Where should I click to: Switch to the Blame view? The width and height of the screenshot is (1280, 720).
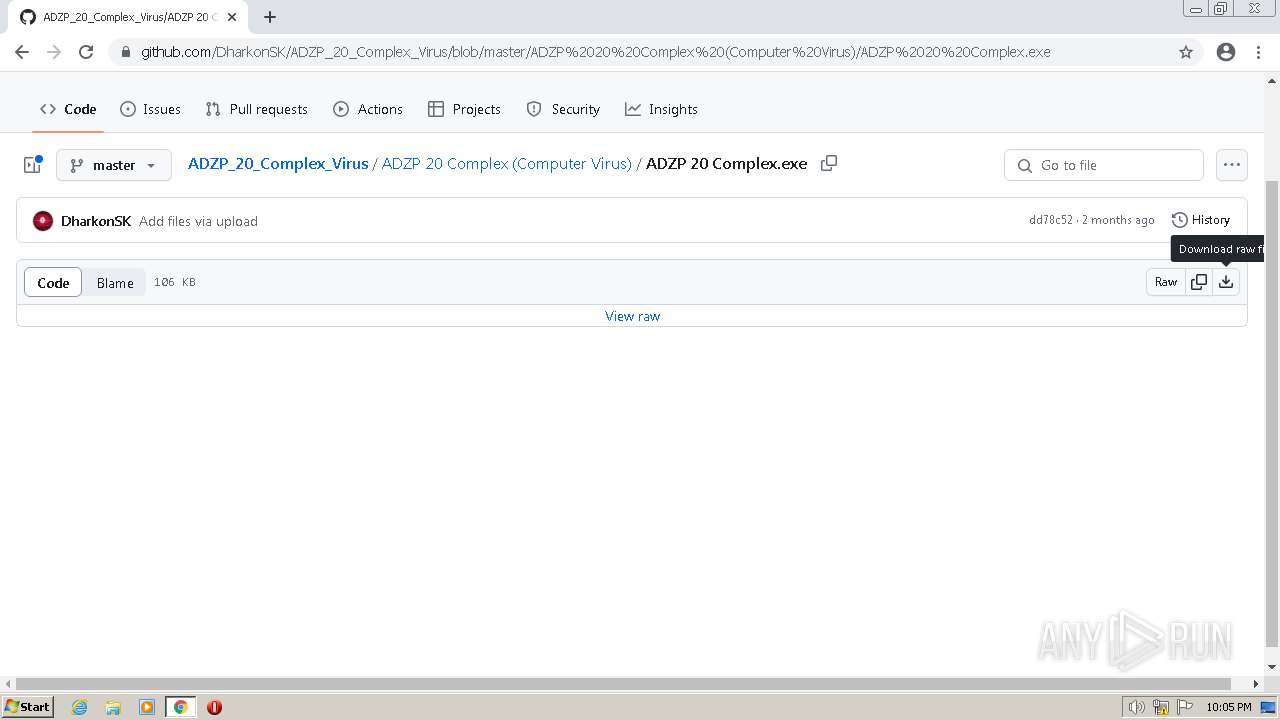(115, 283)
